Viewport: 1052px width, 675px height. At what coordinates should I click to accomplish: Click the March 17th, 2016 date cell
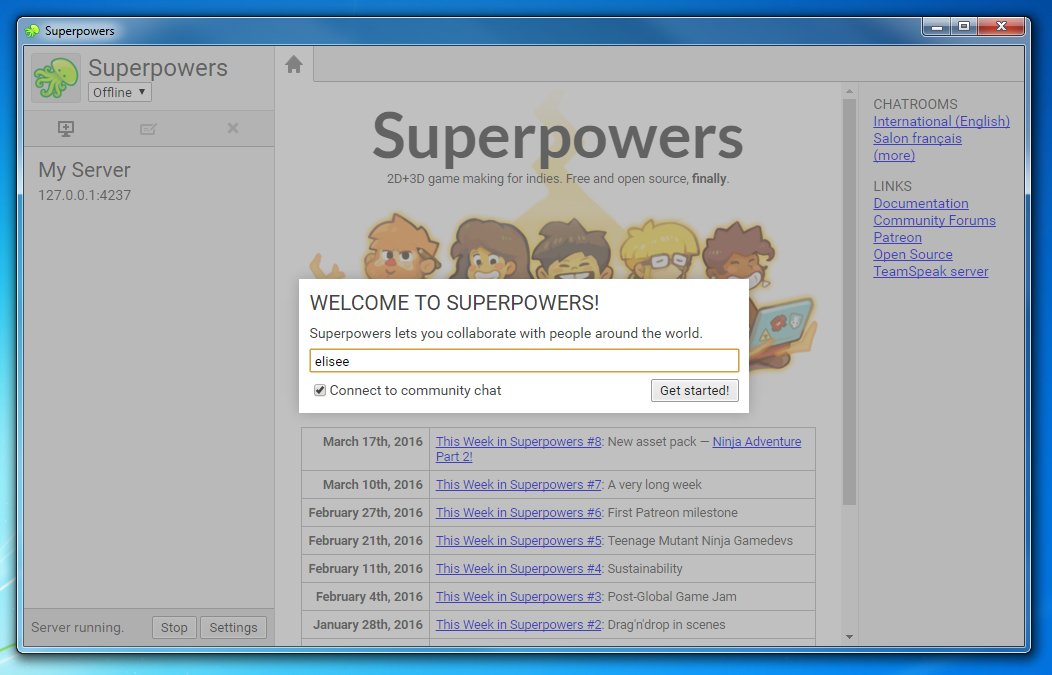pos(366,449)
